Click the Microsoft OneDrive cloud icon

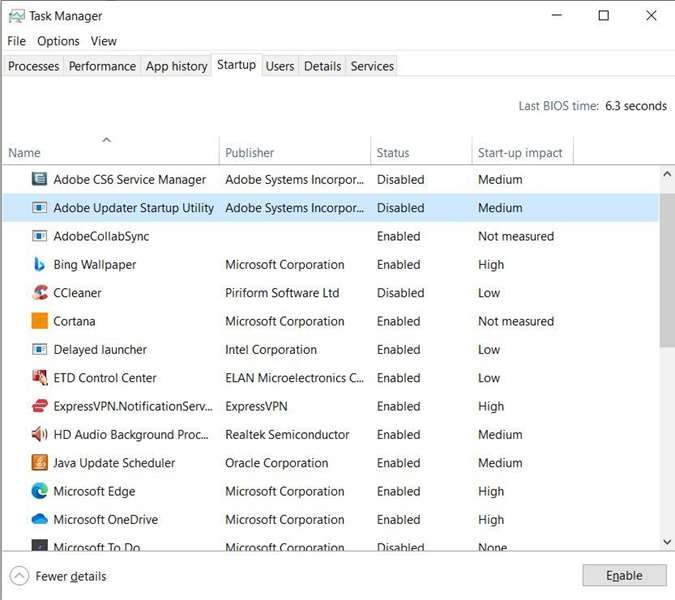pos(40,519)
